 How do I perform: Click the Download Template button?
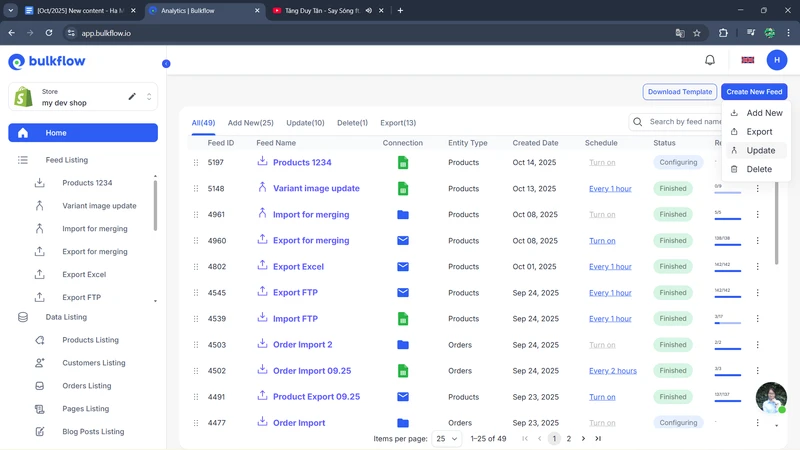click(x=680, y=92)
